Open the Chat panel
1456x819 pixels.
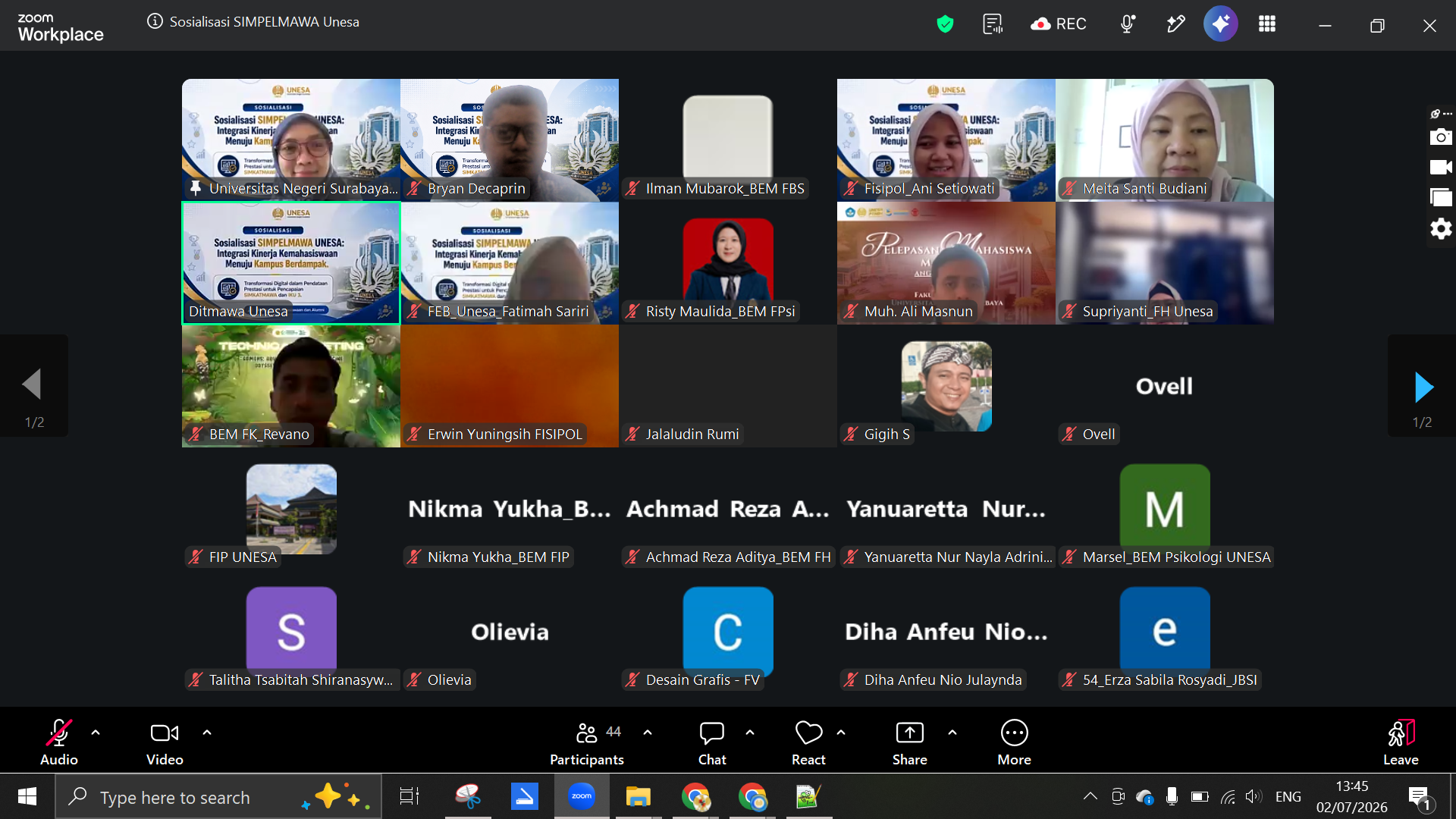pyautogui.click(x=712, y=743)
